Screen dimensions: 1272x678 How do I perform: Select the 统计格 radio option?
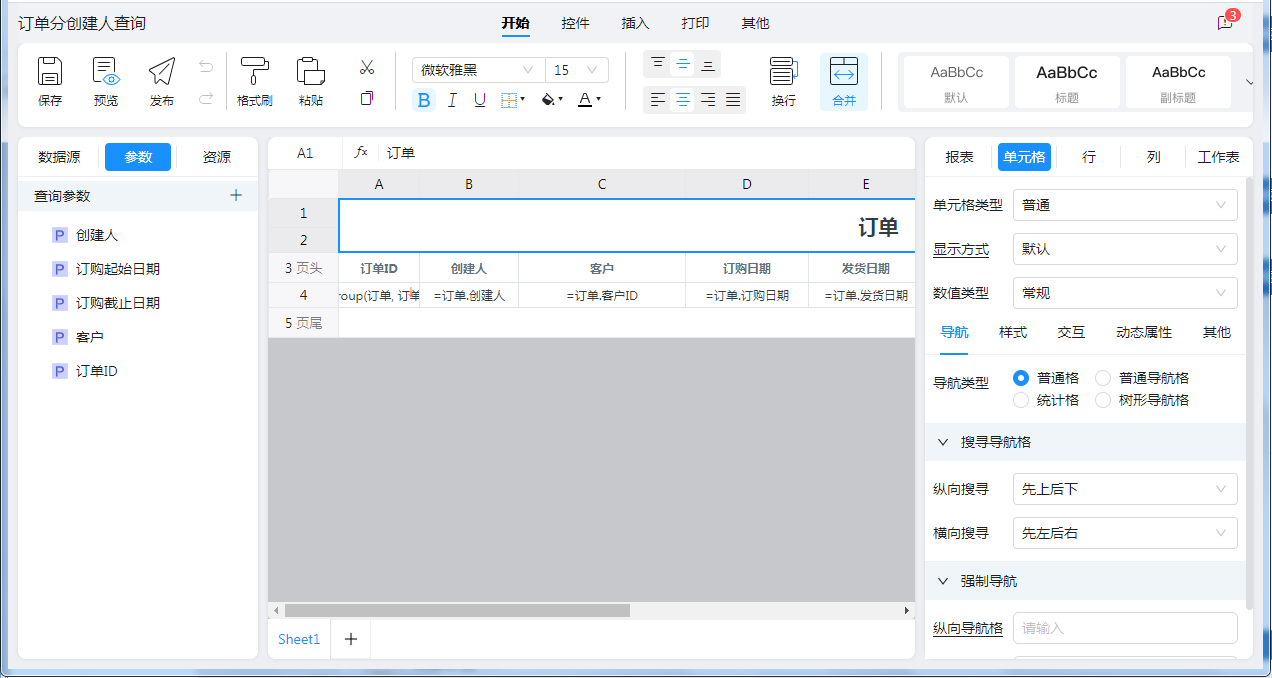1021,400
